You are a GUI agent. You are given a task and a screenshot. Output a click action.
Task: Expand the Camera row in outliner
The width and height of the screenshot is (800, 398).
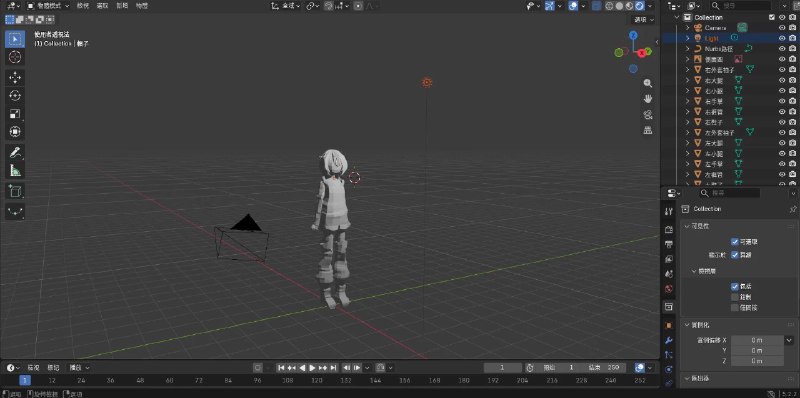[x=688, y=28]
